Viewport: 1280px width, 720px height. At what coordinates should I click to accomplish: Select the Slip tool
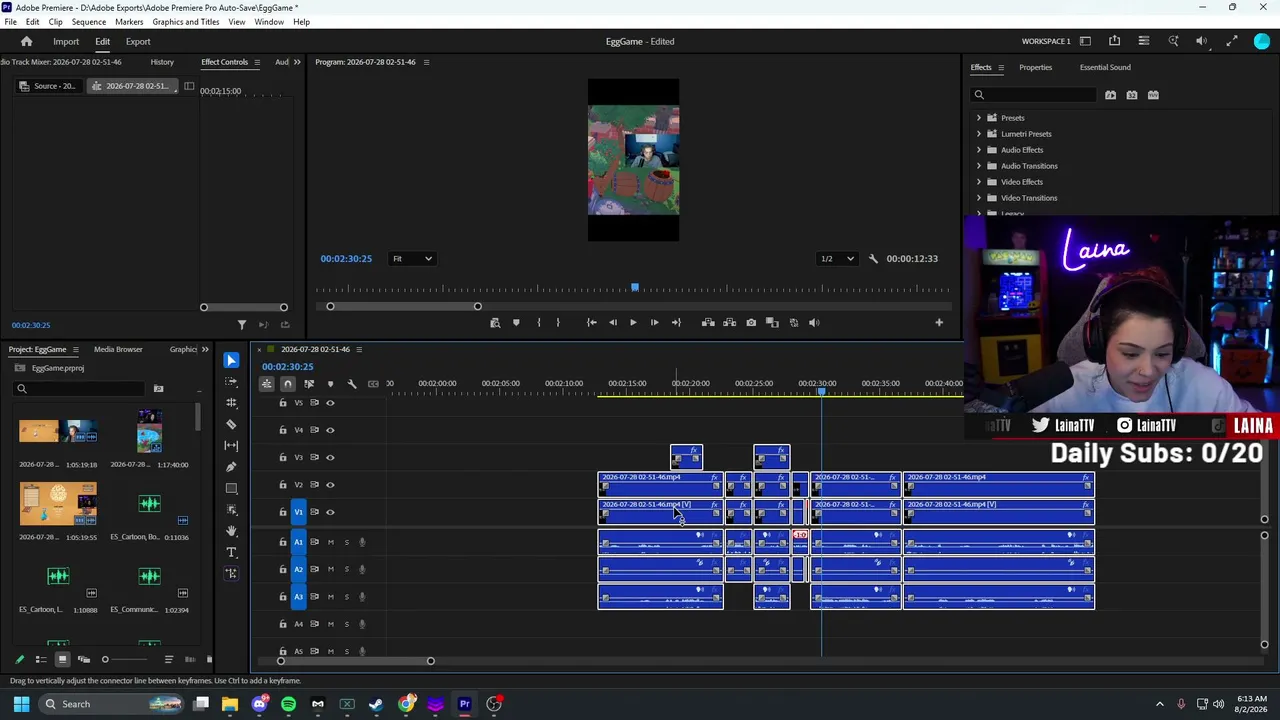pos(231,445)
